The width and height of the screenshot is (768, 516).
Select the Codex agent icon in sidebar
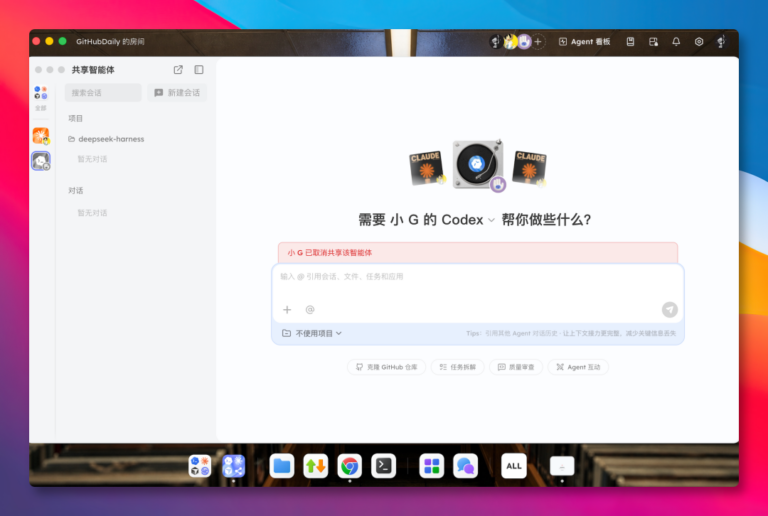click(x=41, y=161)
